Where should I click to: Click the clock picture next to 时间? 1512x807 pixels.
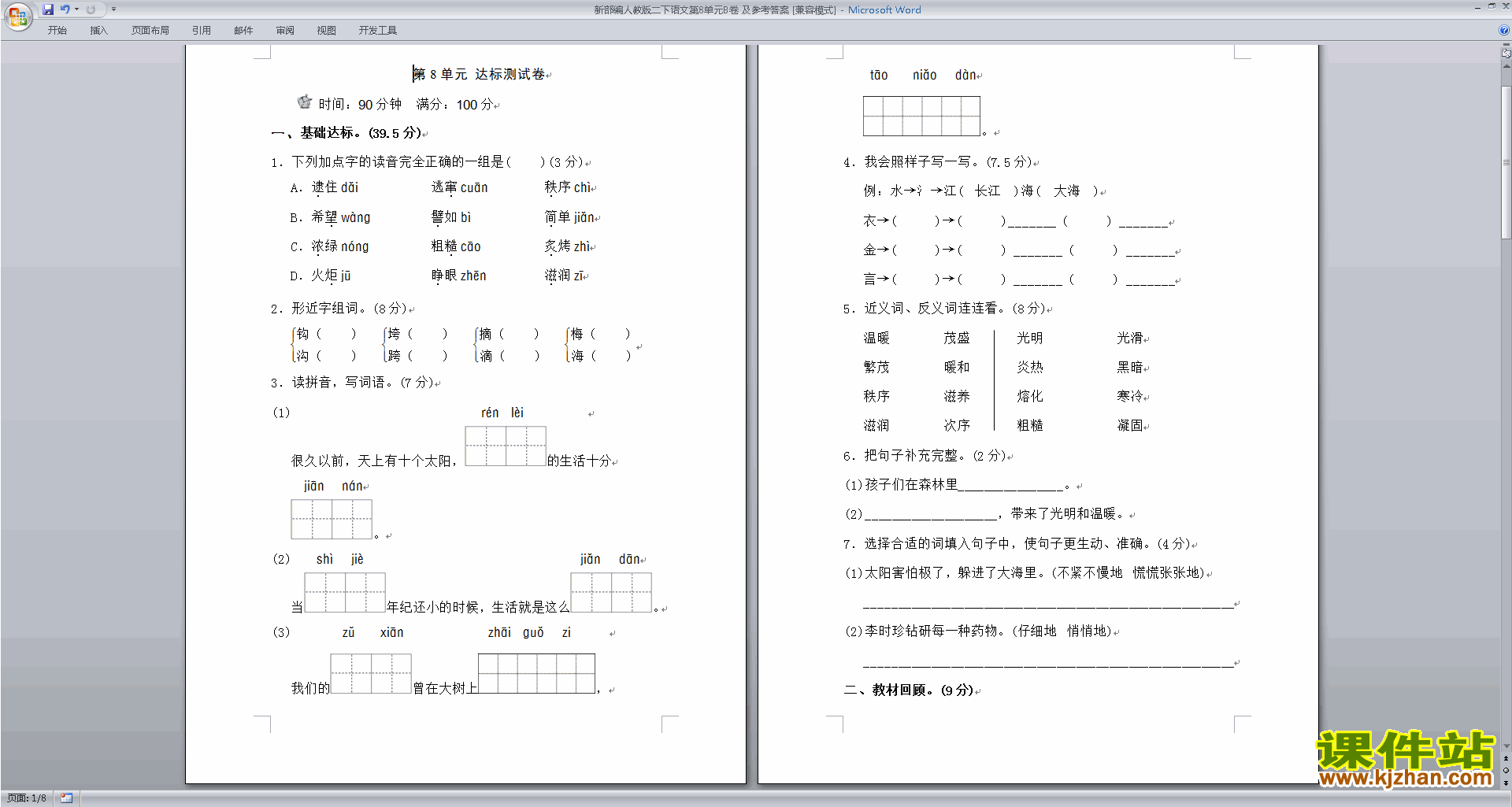coord(305,102)
